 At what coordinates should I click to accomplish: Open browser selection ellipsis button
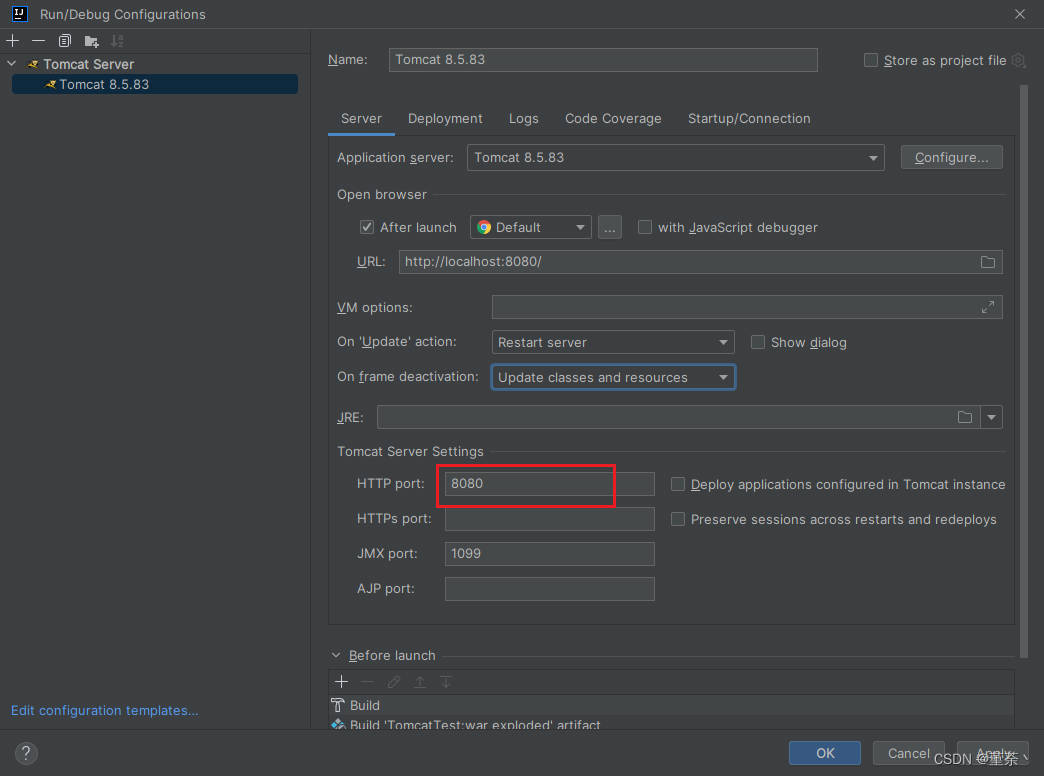click(x=609, y=227)
